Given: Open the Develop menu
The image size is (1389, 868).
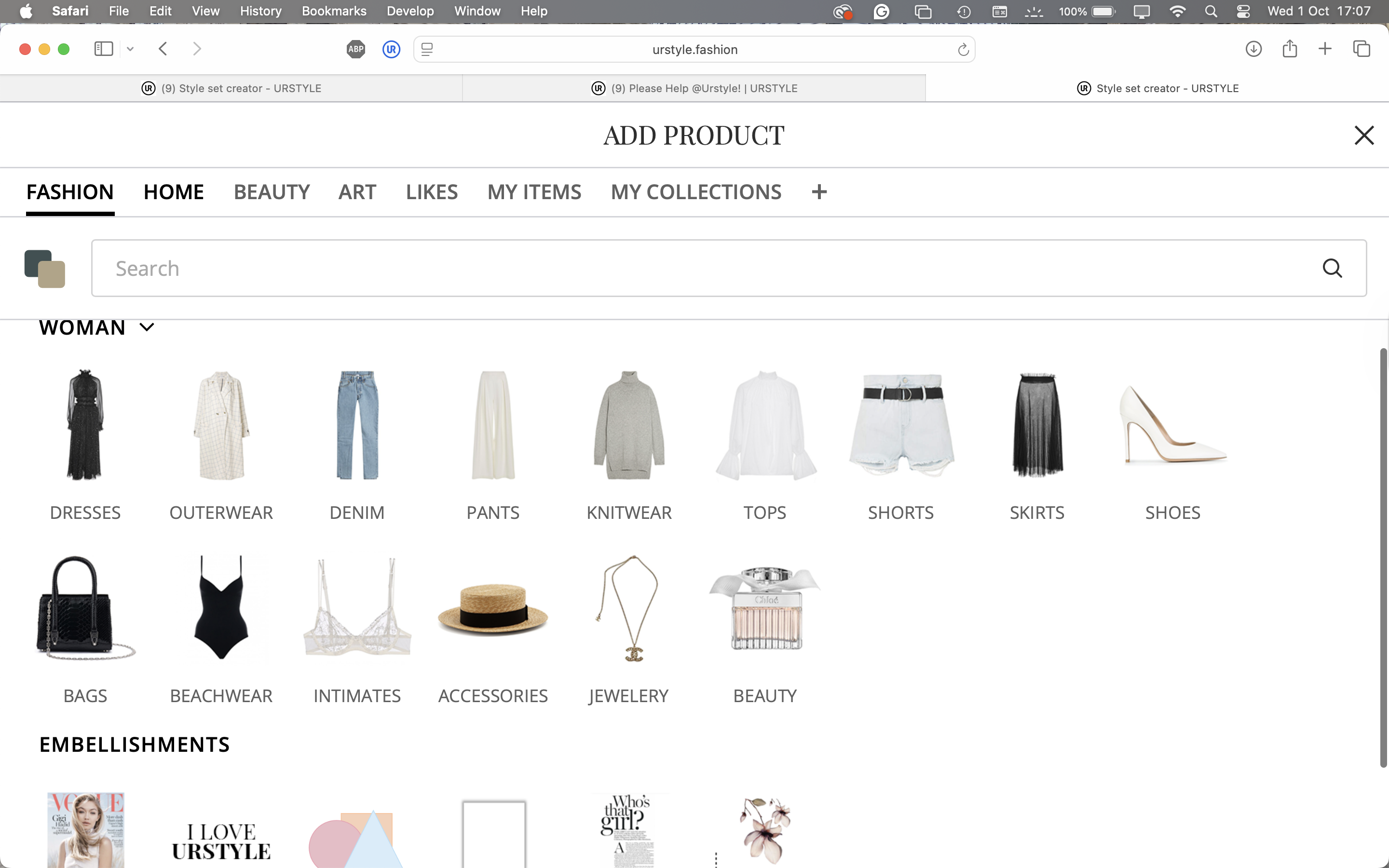Looking at the screenshot, I should coord(410,11).
